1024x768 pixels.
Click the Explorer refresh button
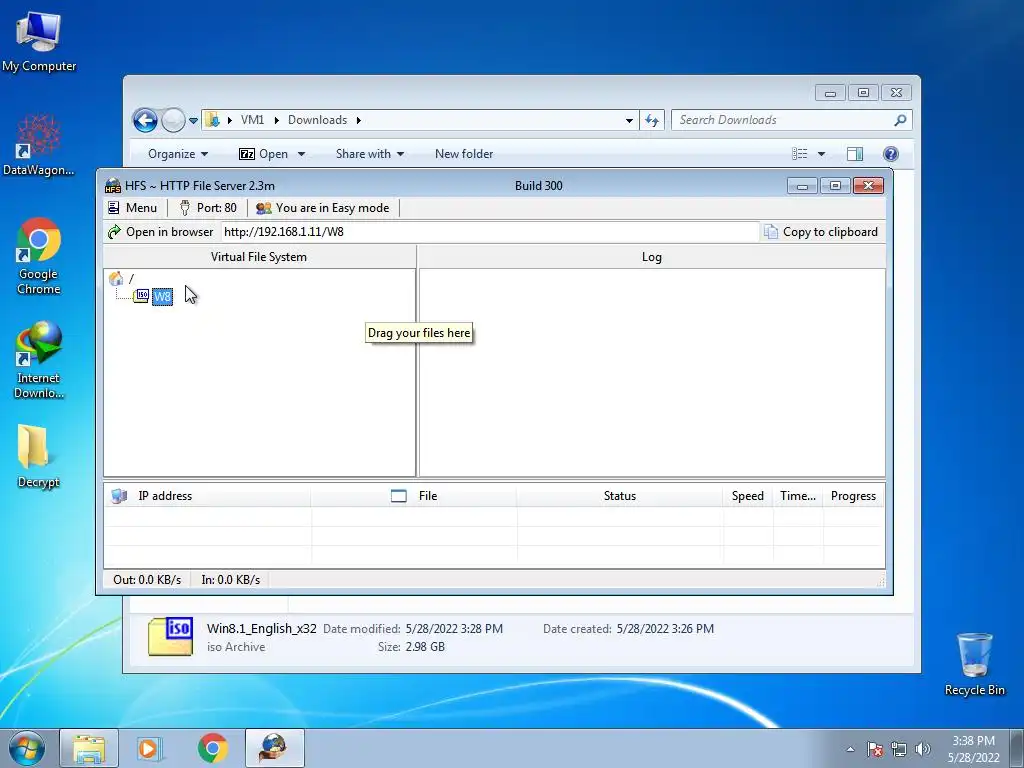[652, 120]
